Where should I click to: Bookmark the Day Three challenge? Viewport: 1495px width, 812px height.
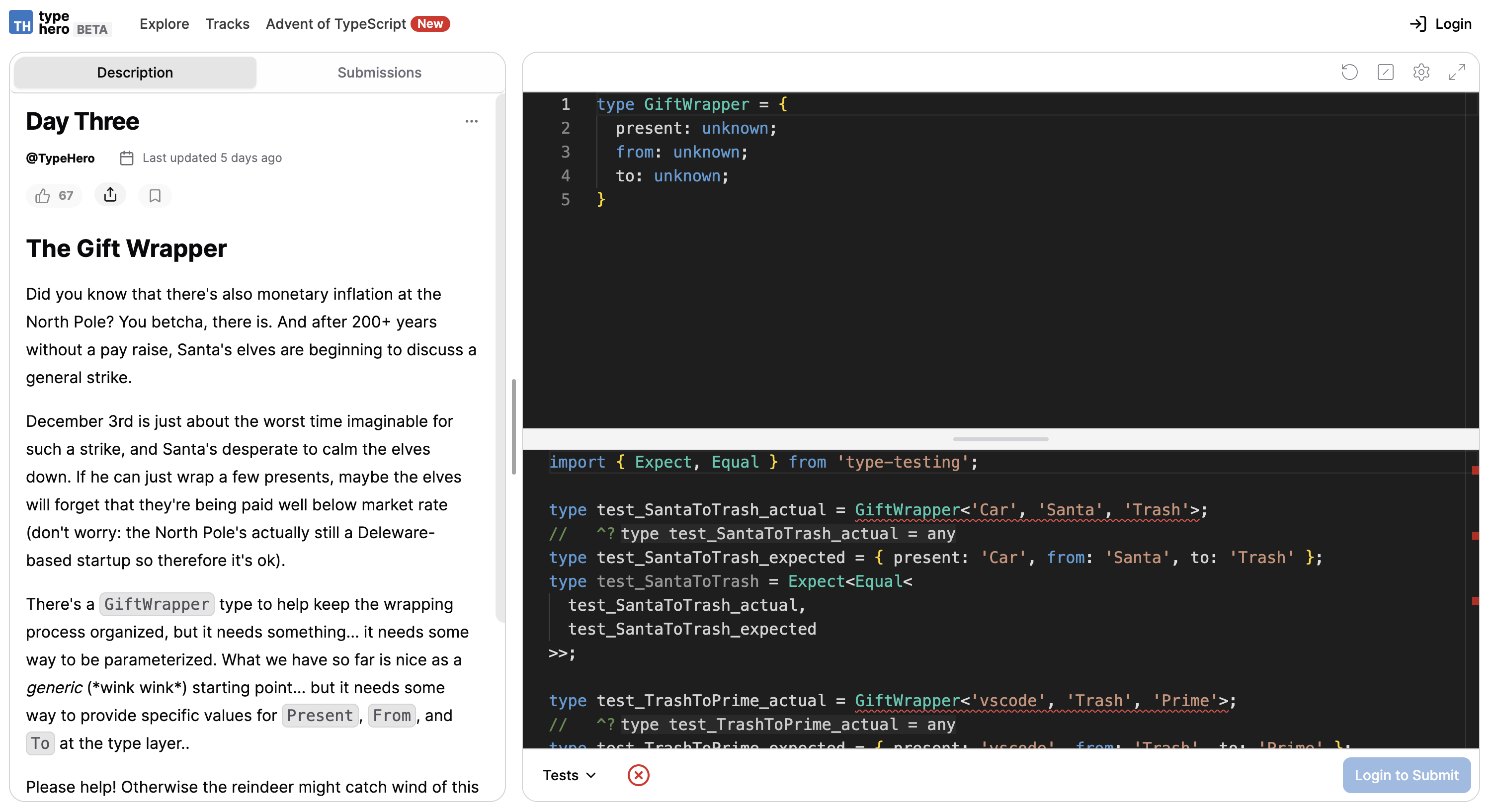coord(155,195)
